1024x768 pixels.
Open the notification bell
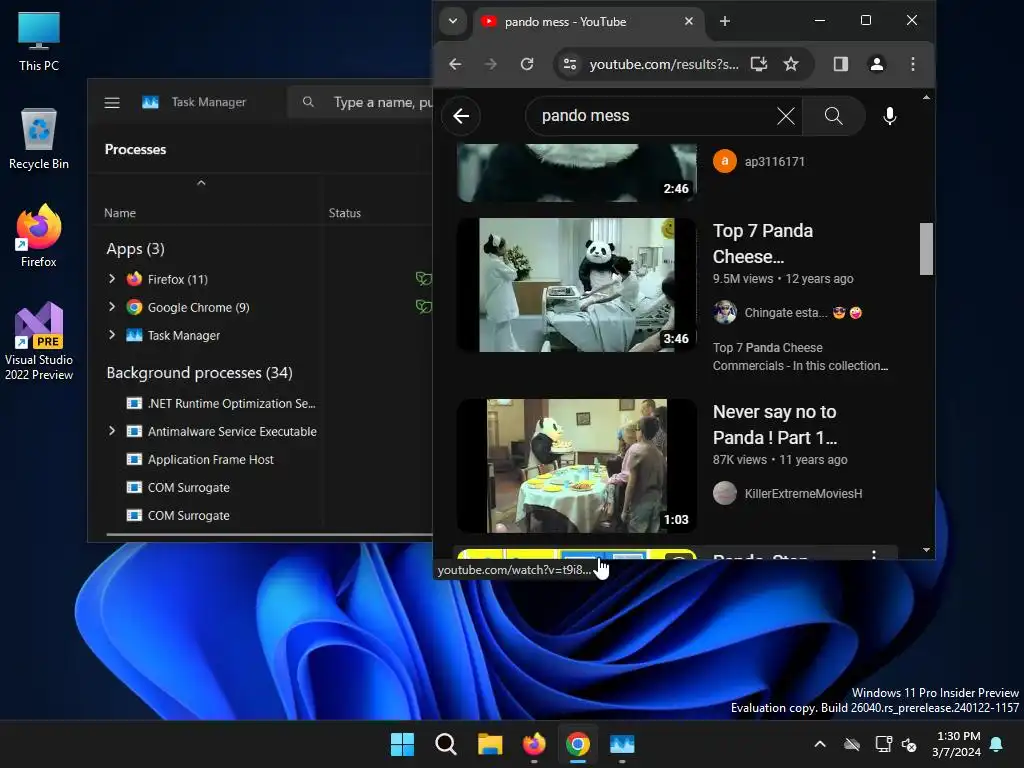pos(997,744)
